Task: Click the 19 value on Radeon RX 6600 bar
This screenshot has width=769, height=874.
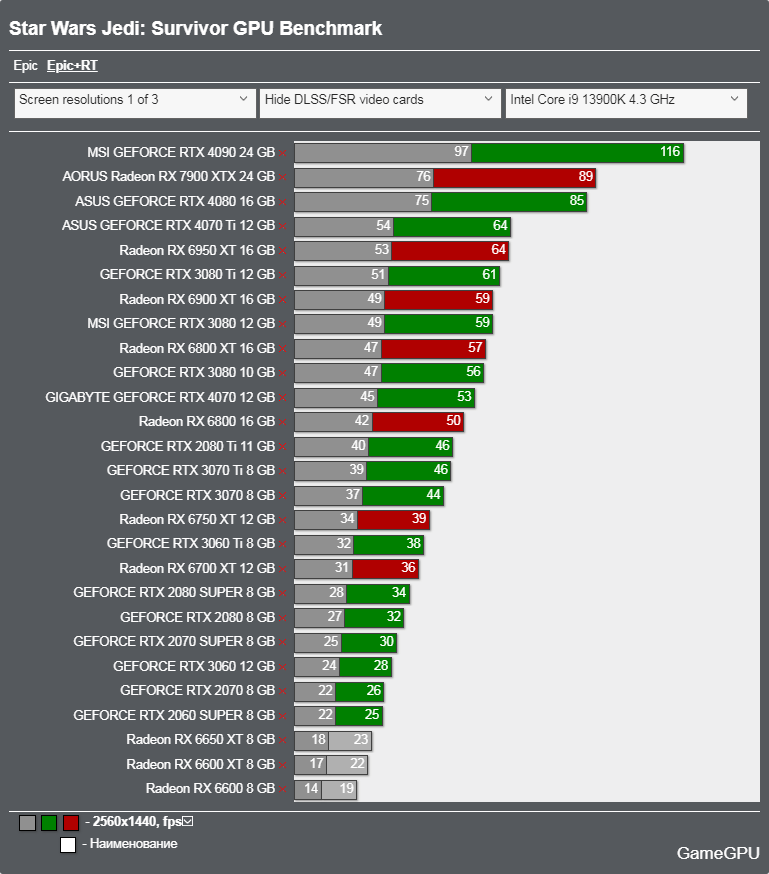Action: 347,788
